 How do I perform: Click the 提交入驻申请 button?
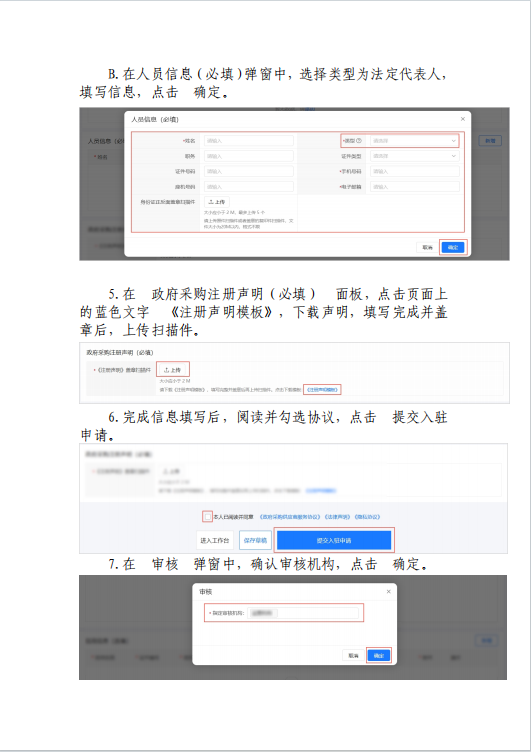334,540
